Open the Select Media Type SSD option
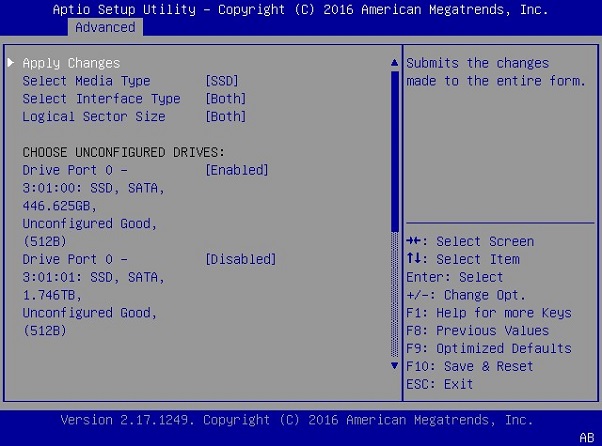This screenshot has width=602, height=446. point(221,81)
